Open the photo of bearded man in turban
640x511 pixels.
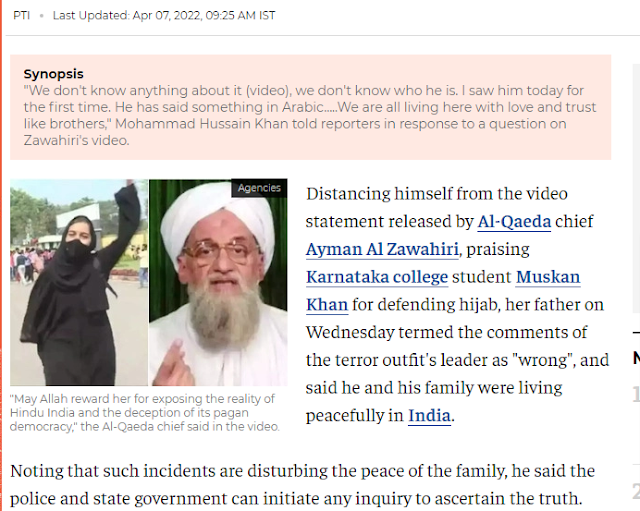(218, 282)
